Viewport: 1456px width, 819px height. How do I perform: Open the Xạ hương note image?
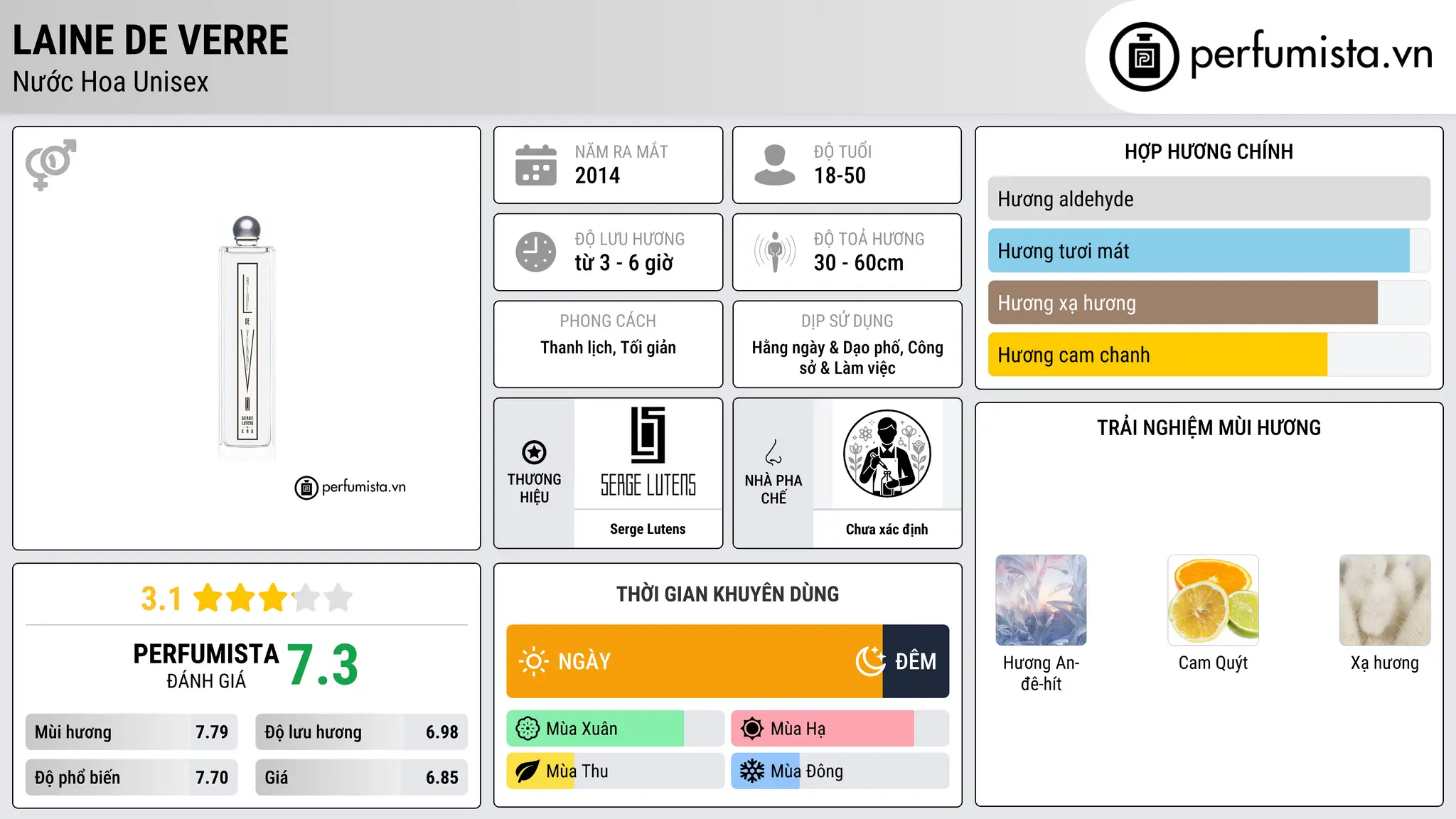coord(1385,600)
